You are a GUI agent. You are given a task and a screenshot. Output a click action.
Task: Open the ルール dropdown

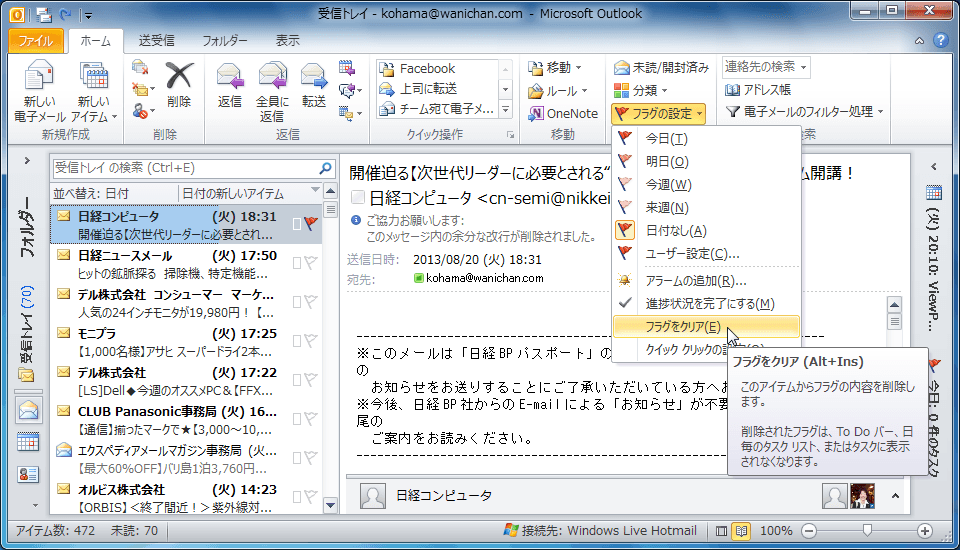click(558, 91)
